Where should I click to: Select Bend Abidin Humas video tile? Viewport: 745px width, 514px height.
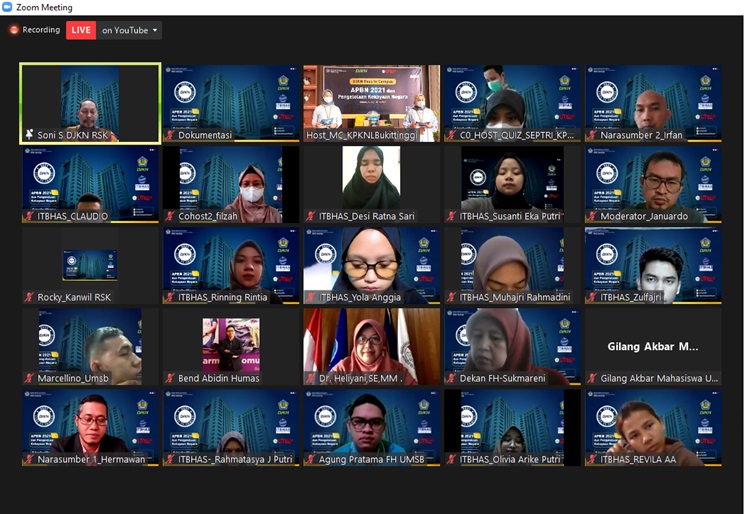230,345
